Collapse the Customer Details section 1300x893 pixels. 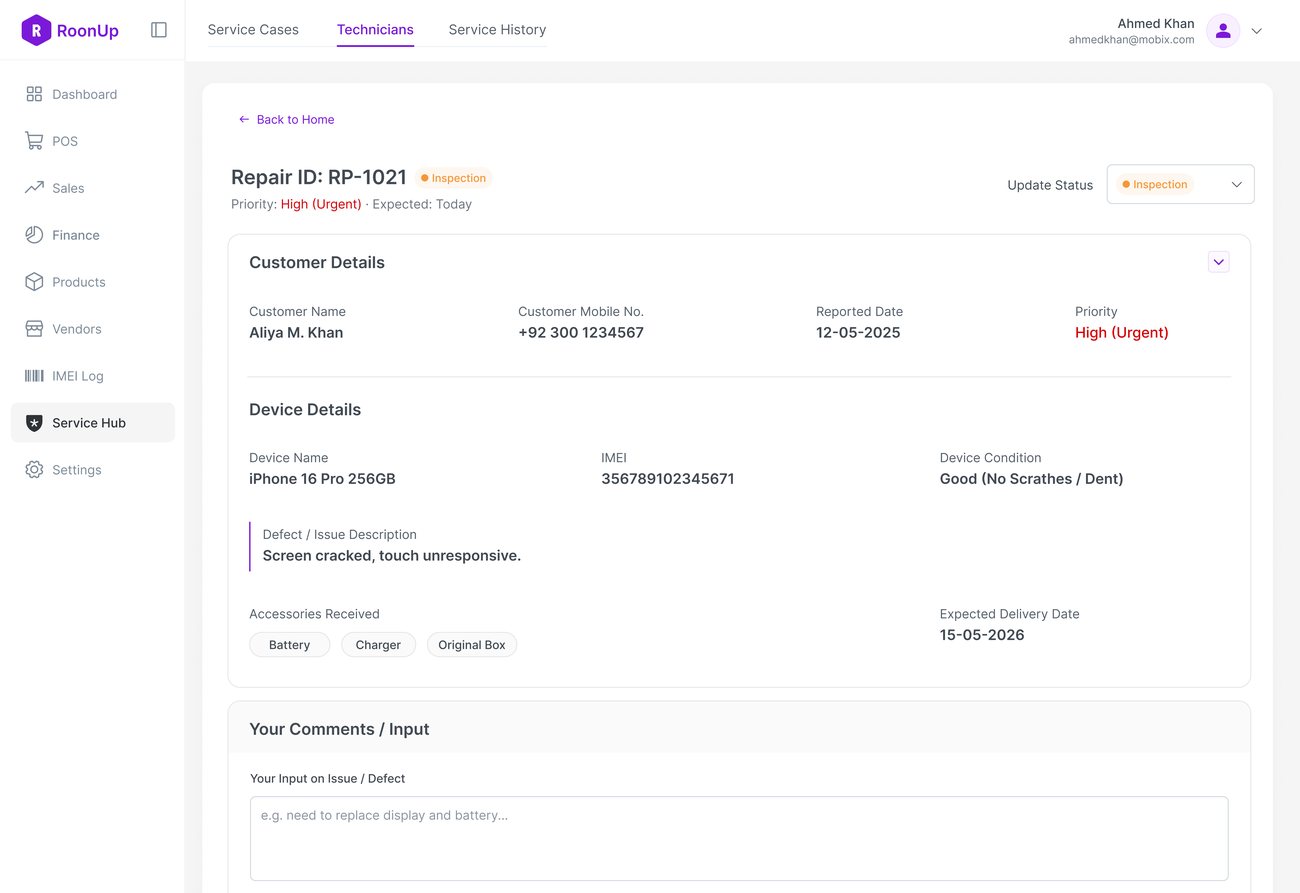coord(1218,262)
